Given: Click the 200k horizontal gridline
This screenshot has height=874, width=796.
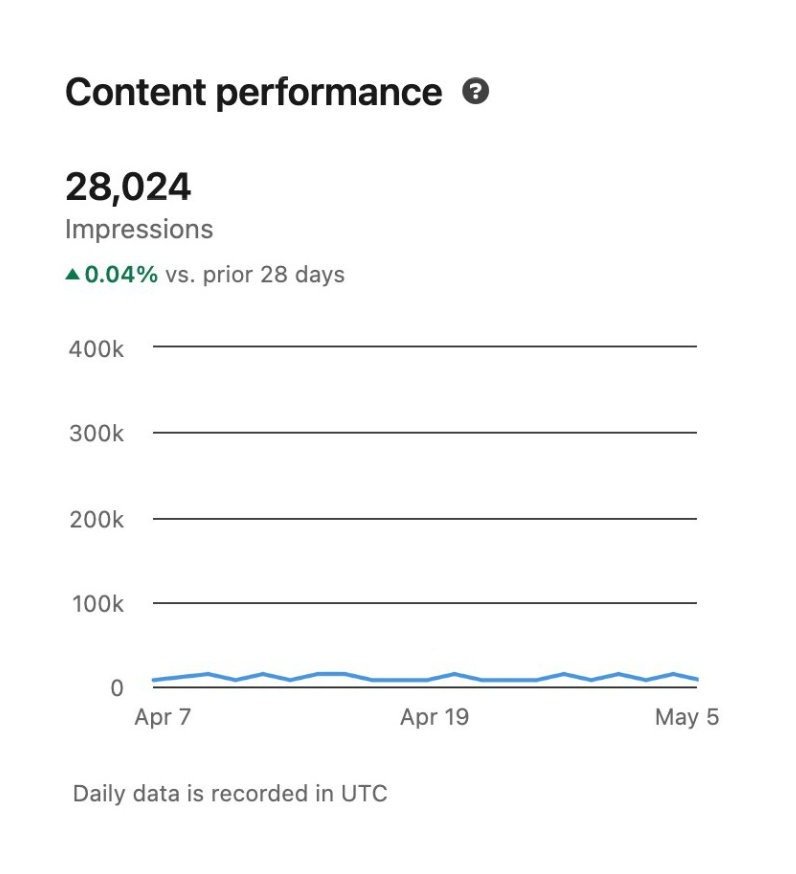Looking at the screenshot, I should pos(425,519).
